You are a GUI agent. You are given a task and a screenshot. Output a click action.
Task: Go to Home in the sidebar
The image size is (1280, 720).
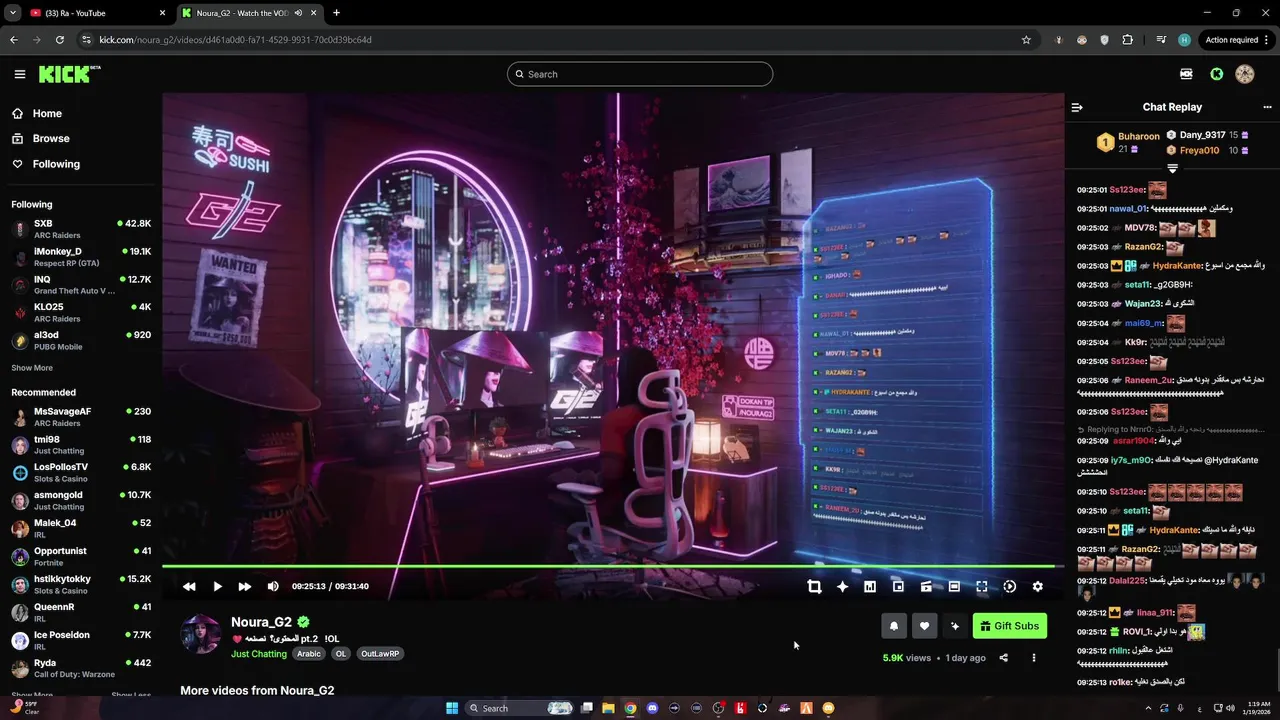[x=47, y=113]
